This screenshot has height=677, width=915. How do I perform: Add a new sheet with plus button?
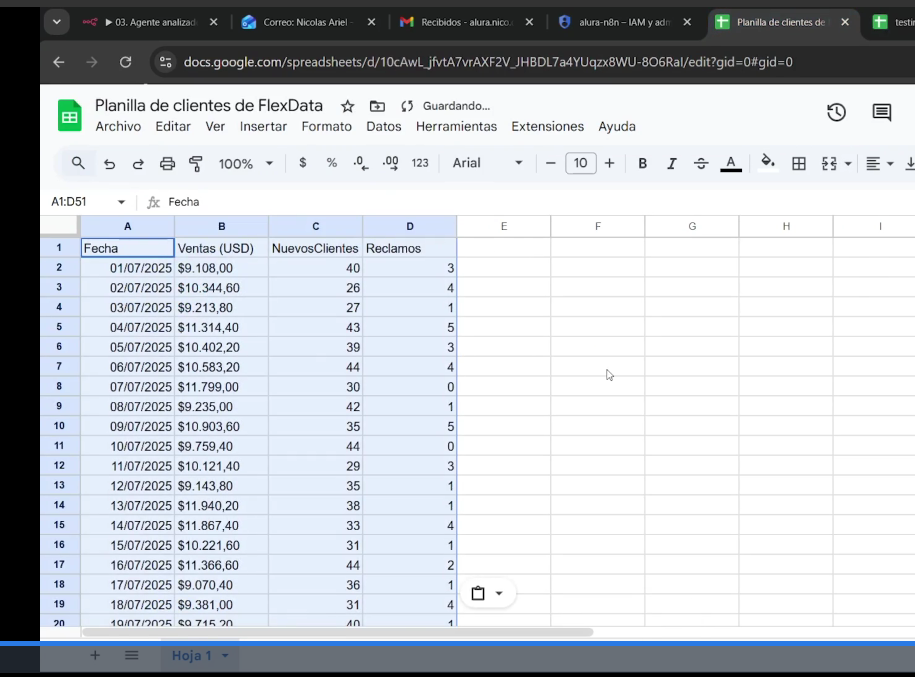coord(95,655)
